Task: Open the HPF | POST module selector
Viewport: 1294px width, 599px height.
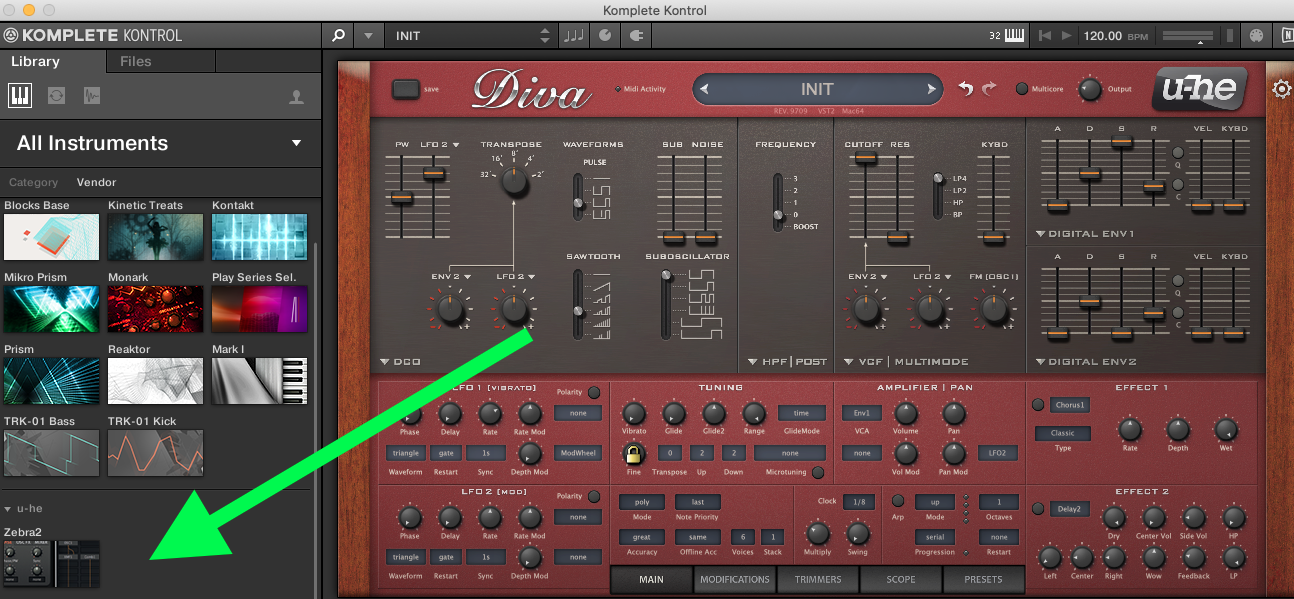Action: coord(788,362)
